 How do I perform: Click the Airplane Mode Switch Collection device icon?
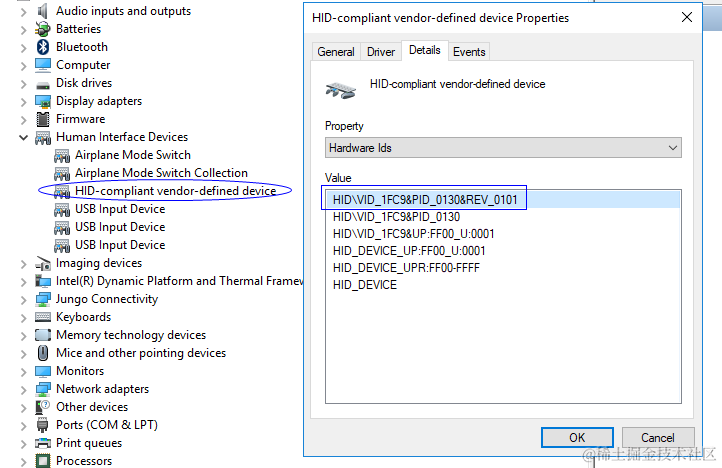pos(62,174)
